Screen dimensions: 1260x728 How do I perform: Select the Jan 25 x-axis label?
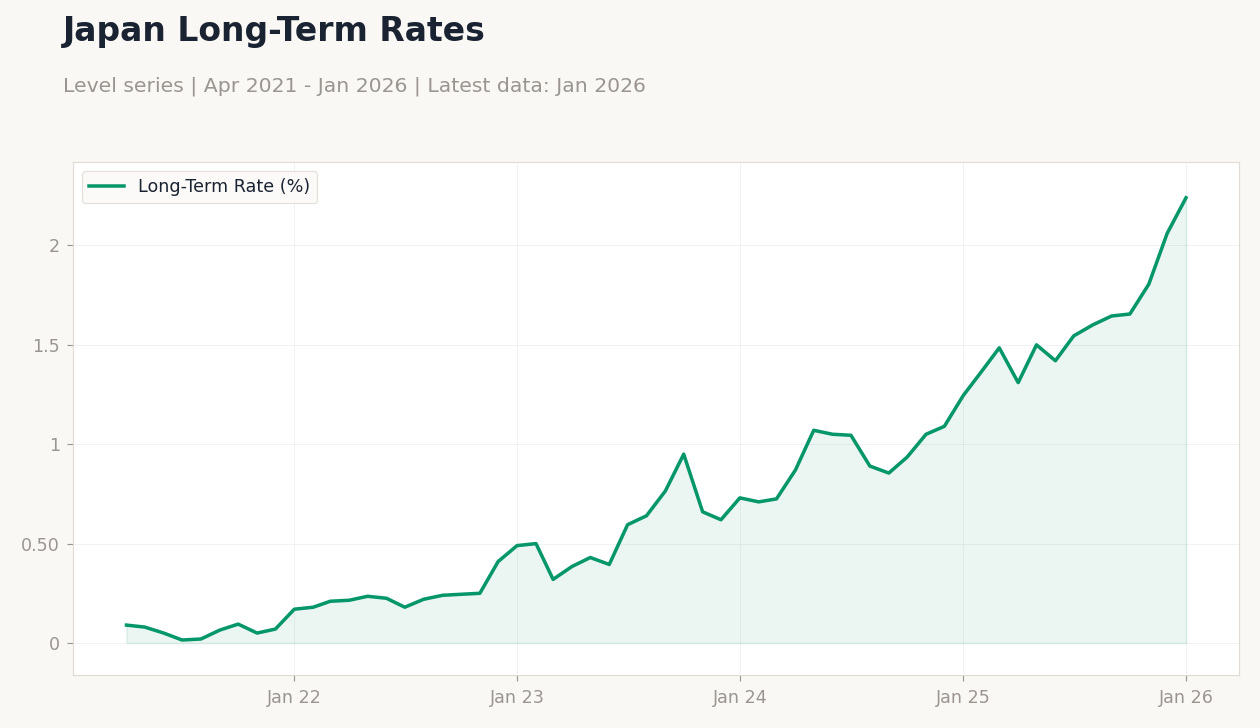click(x=963, y=698)
